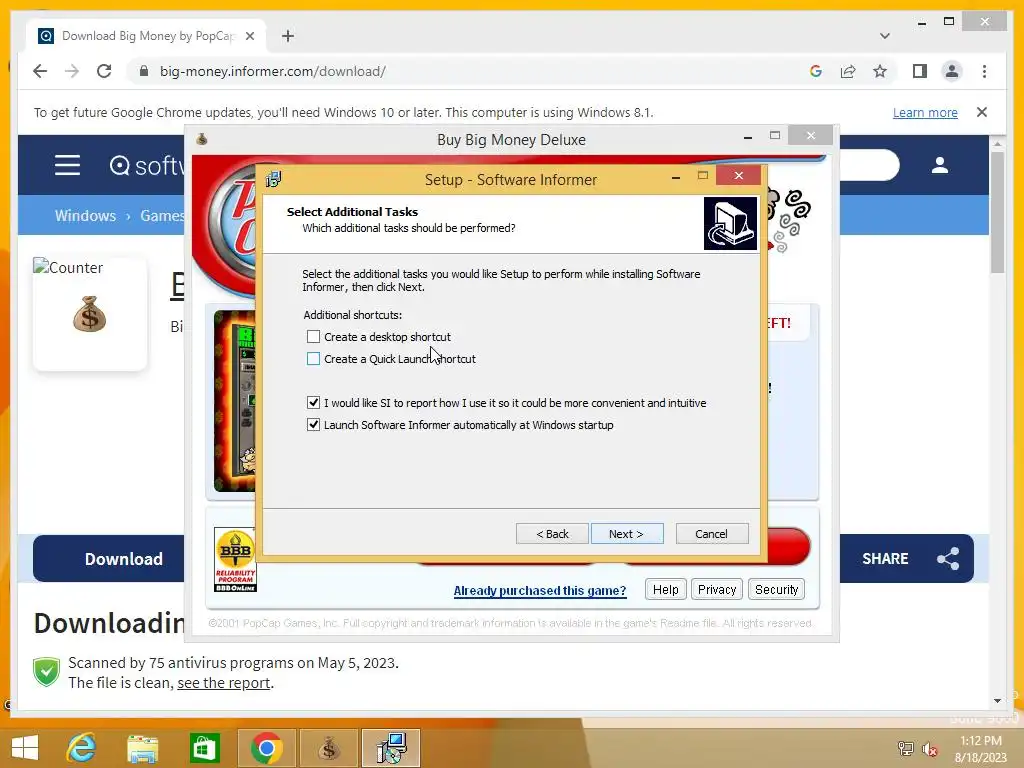The image size is (1024, 768).
Task: Open the Chrome profile avatar
Action: pyautogui.click(x=952, y=71)
